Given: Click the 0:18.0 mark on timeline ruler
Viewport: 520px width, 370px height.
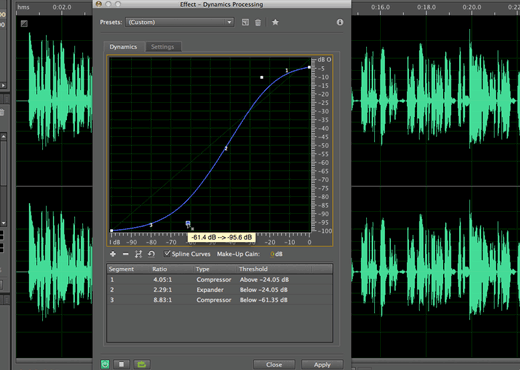Looking at the screenshot, I should pyautogui.click(x=426, y=7).
